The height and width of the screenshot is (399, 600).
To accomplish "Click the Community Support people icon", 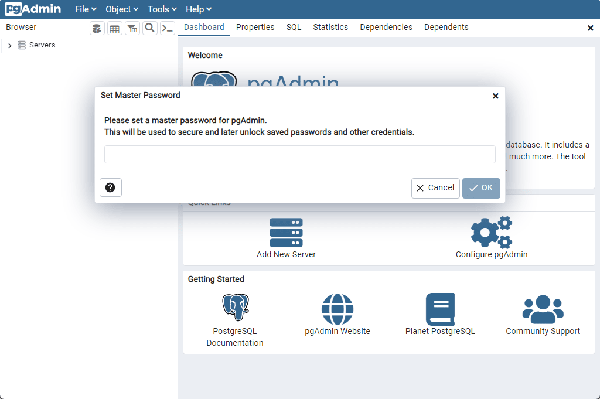I will point(543,309).
